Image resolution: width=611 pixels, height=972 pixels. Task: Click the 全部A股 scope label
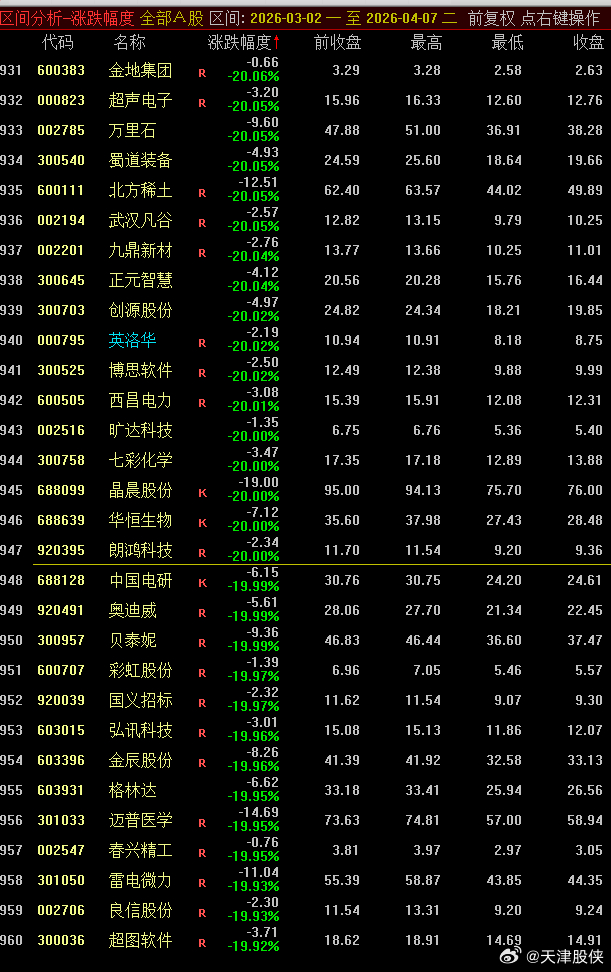coord(172,18)
